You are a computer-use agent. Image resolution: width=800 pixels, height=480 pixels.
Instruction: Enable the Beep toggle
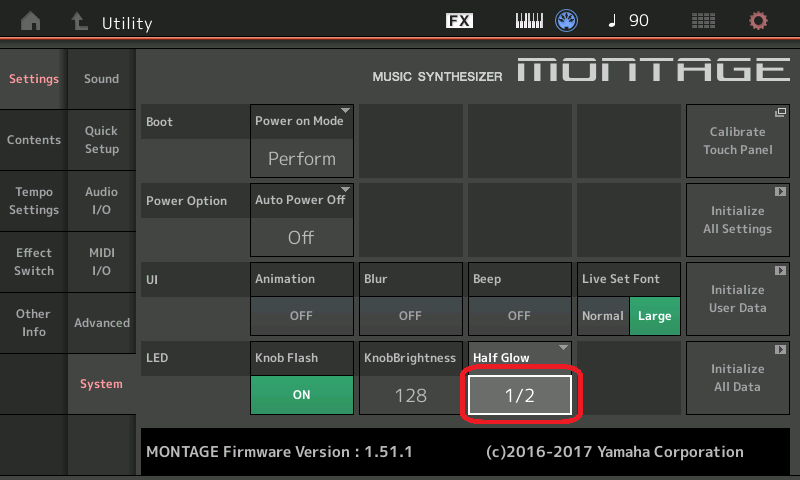tap(519, 315)
